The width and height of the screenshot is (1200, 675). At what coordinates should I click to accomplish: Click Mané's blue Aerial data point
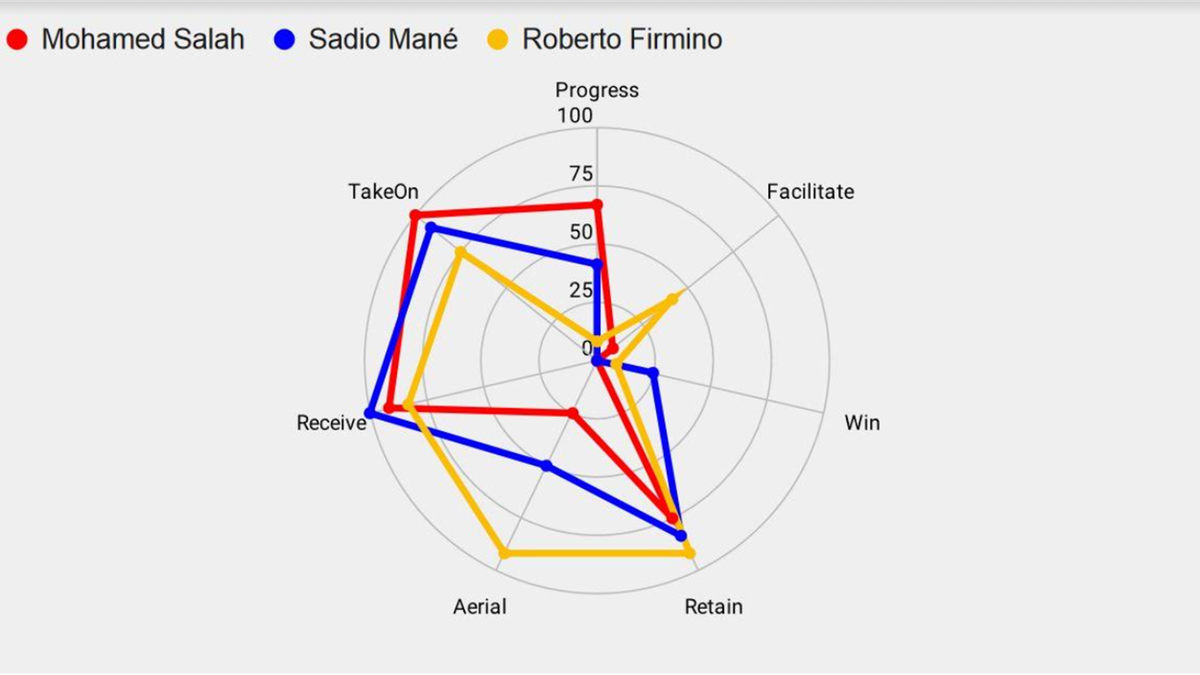click(546, 465)
